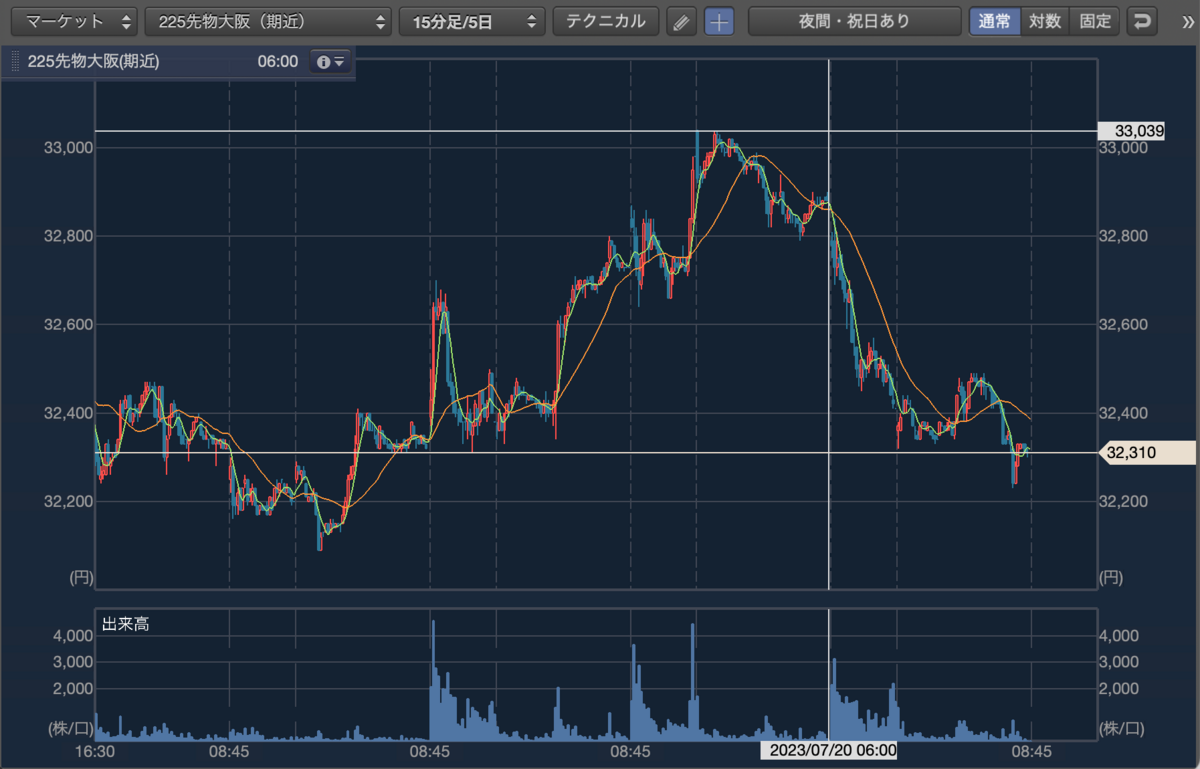Switch to 固定 fixed scale
Viewport: 1200px width, 769px height.
1095,21
